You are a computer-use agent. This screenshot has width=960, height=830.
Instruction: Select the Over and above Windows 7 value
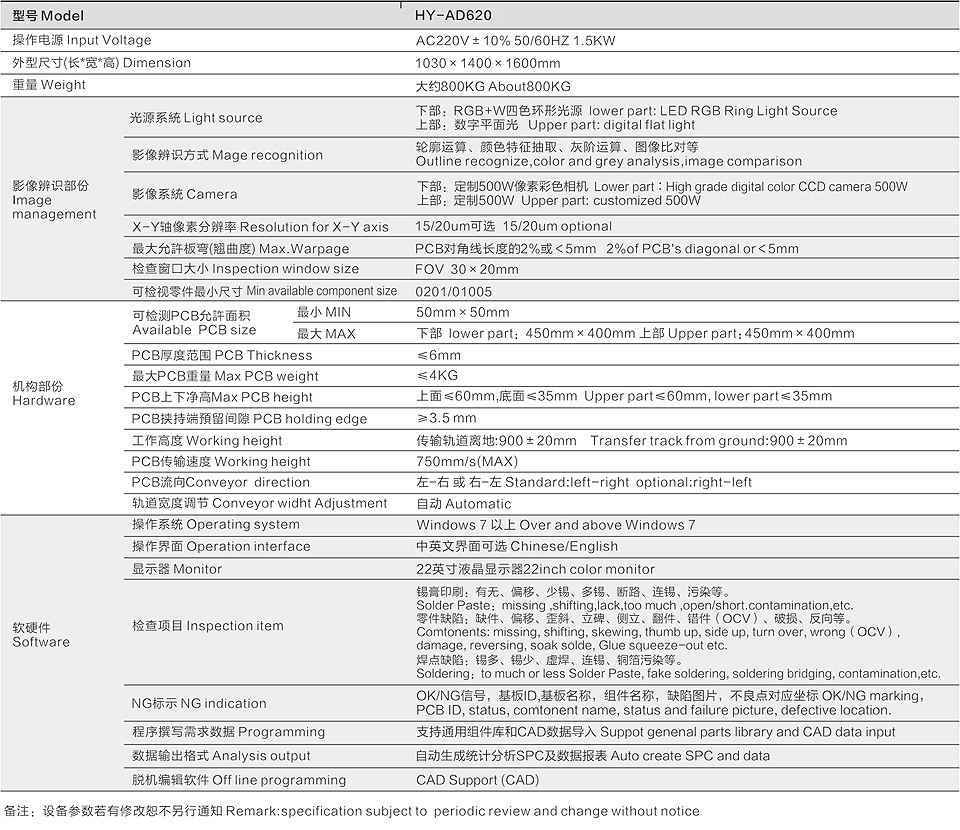(607, 526)
